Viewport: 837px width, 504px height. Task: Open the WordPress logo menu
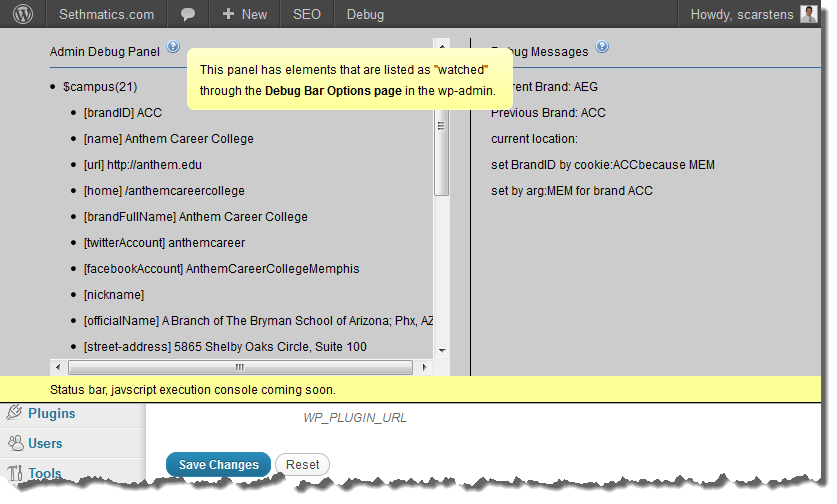point(23,14)
